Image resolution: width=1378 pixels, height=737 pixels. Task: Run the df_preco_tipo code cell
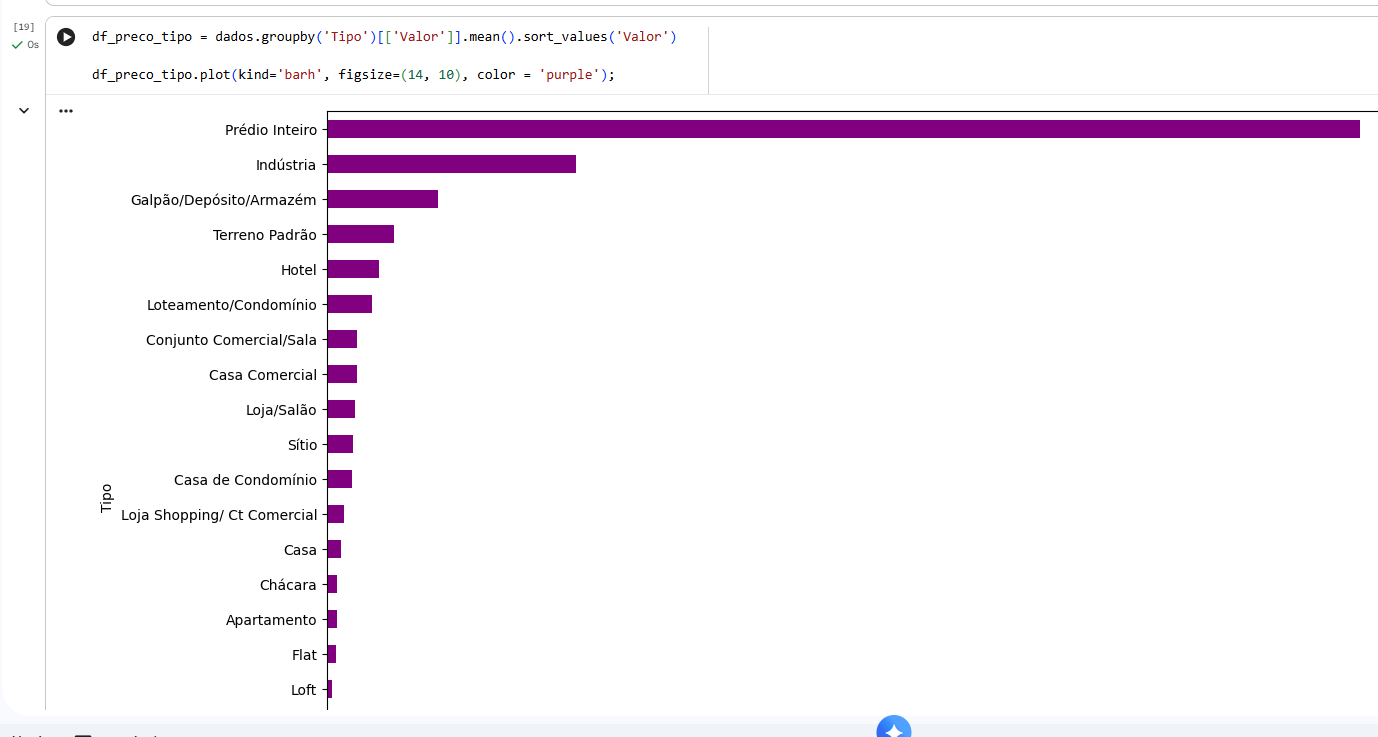(x=66, y=37)
